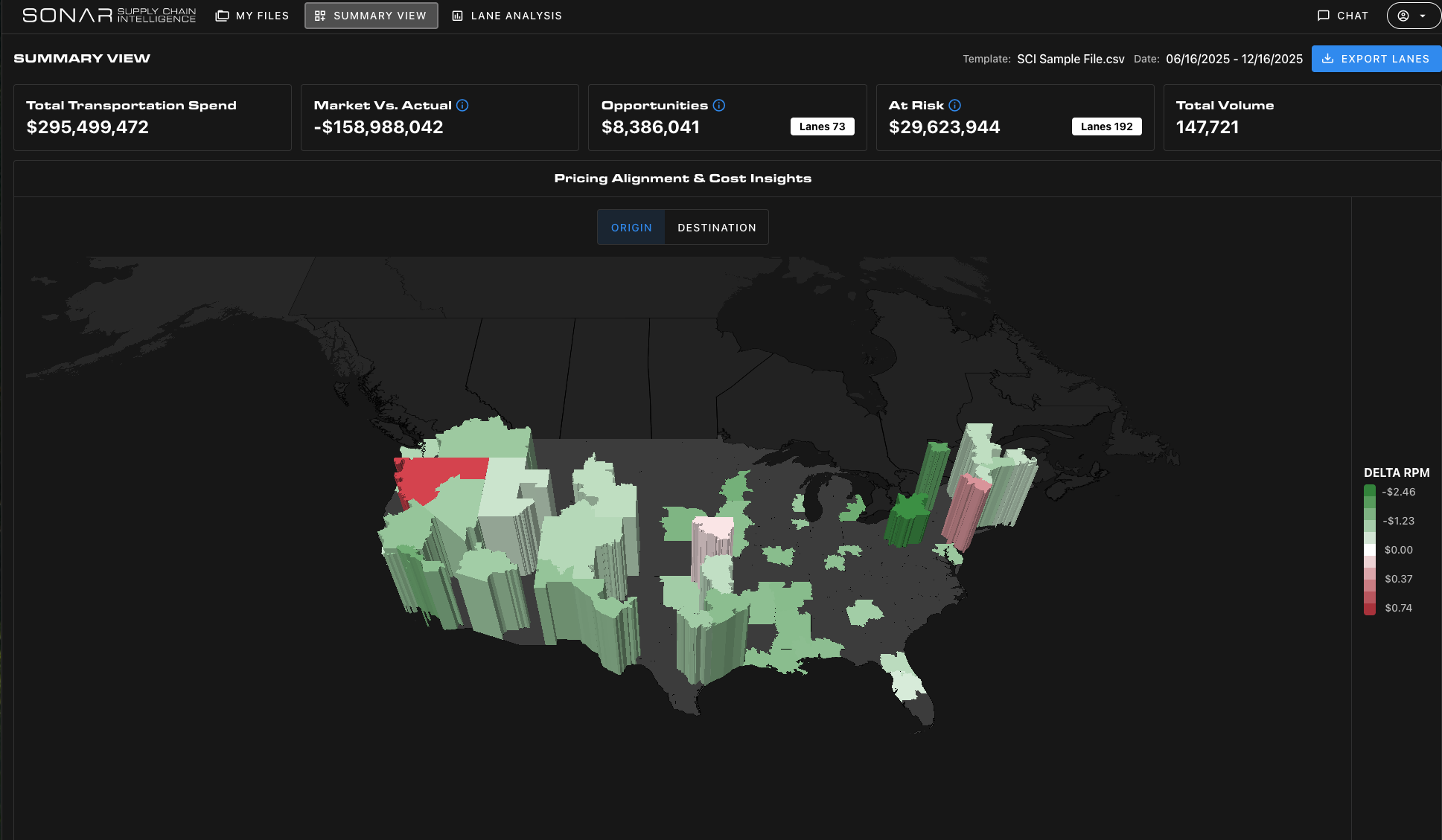Click the Opportunities info icon
The width and height of the screenshot is (1442, 840).
pos(719,106)
